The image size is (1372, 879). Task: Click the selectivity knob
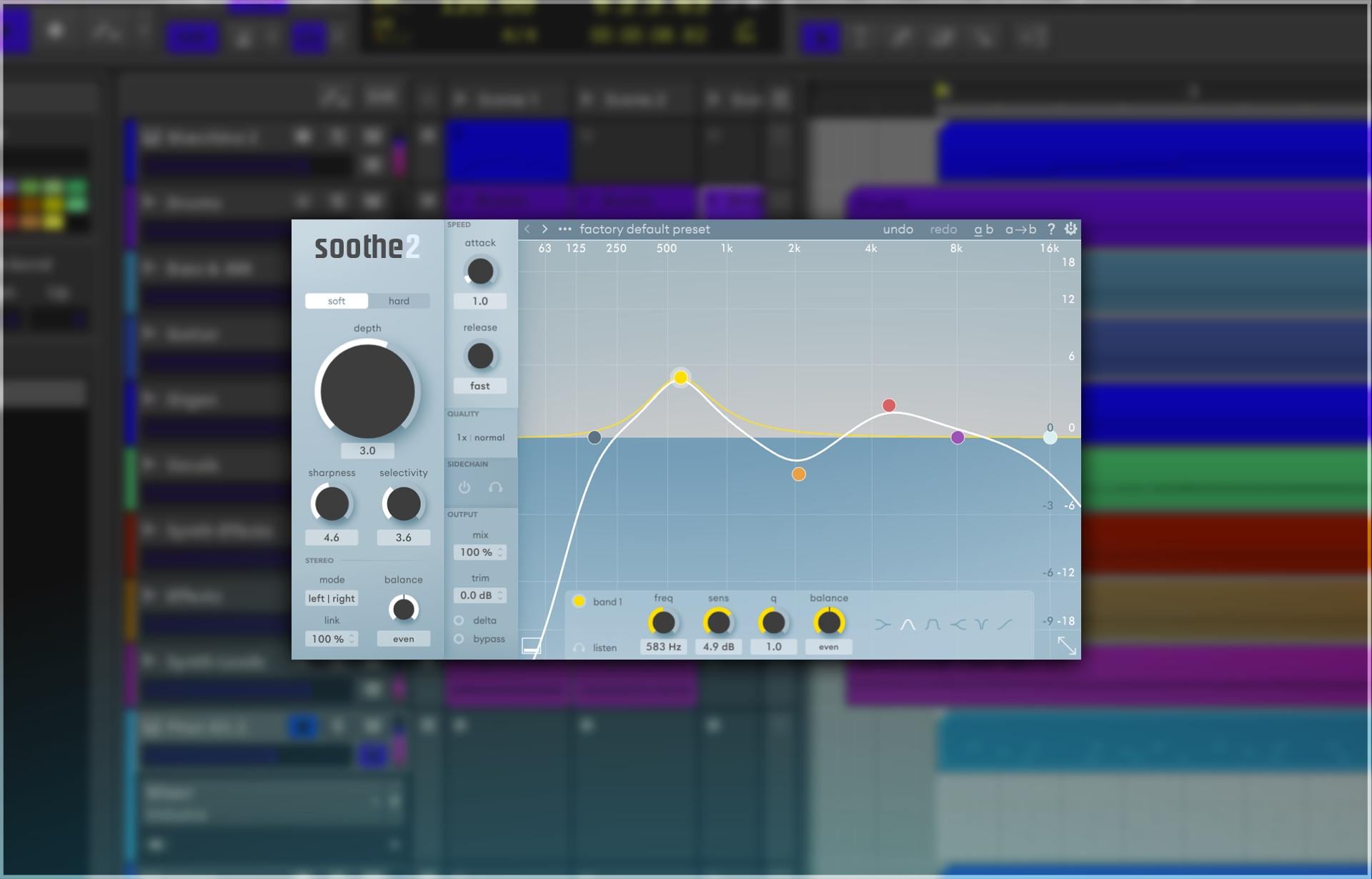point(403,504)
